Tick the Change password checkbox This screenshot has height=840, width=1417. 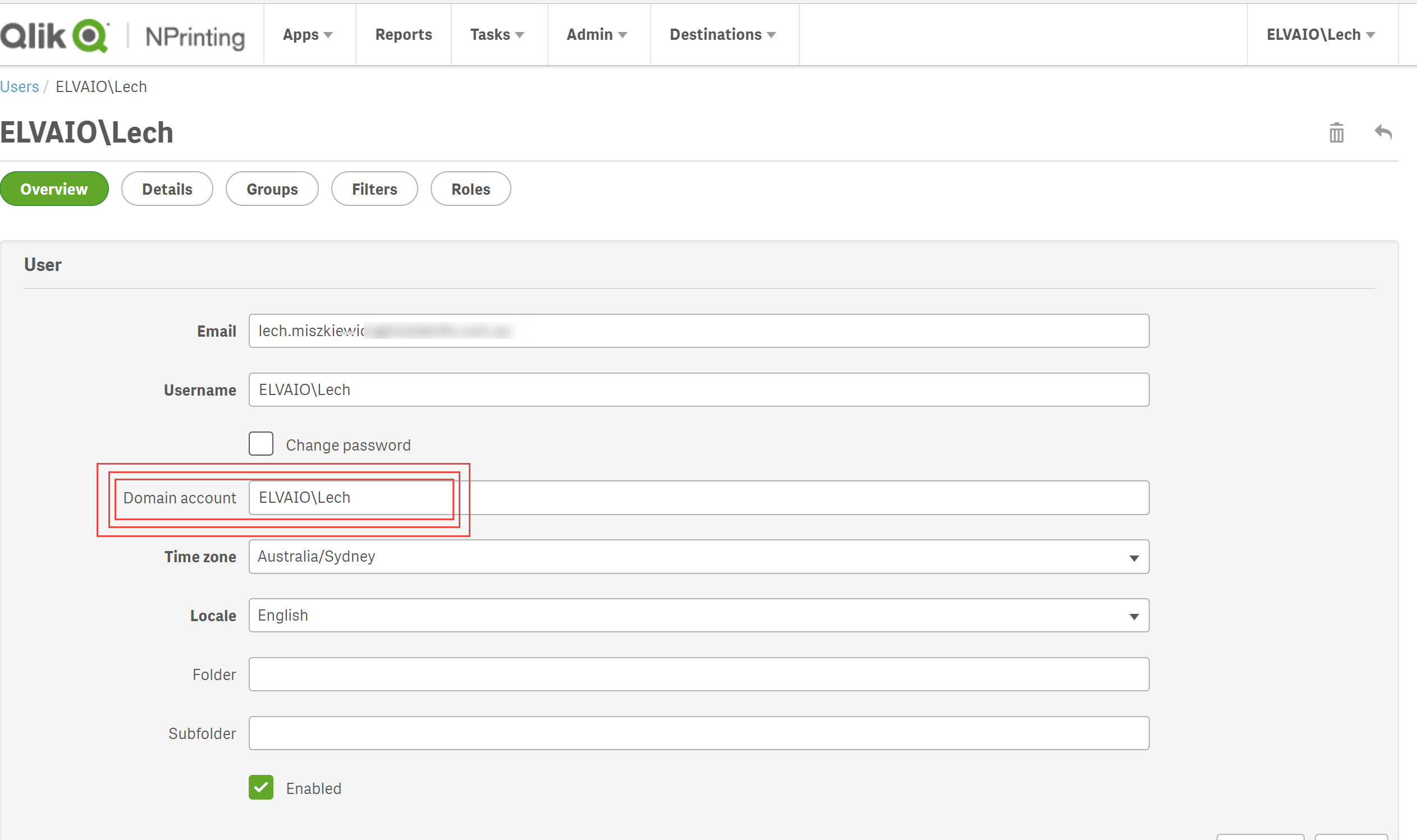tap(261, 444)
